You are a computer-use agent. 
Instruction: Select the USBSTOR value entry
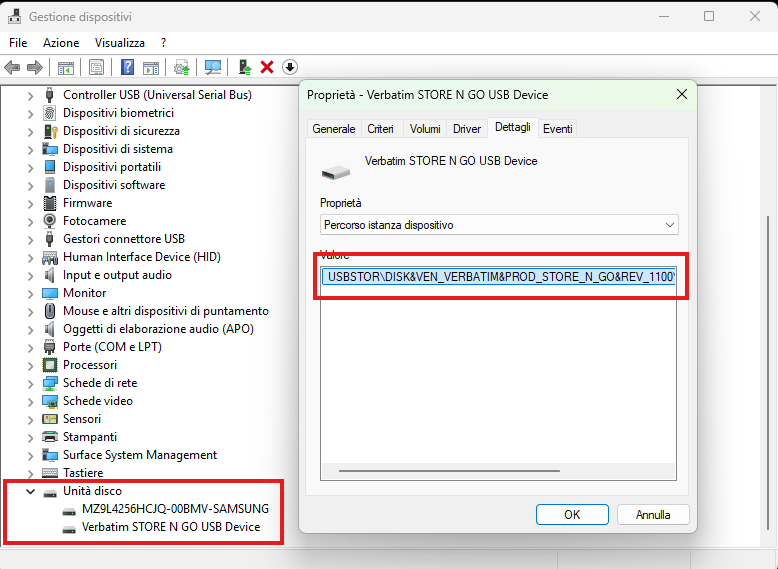point(500,276)
